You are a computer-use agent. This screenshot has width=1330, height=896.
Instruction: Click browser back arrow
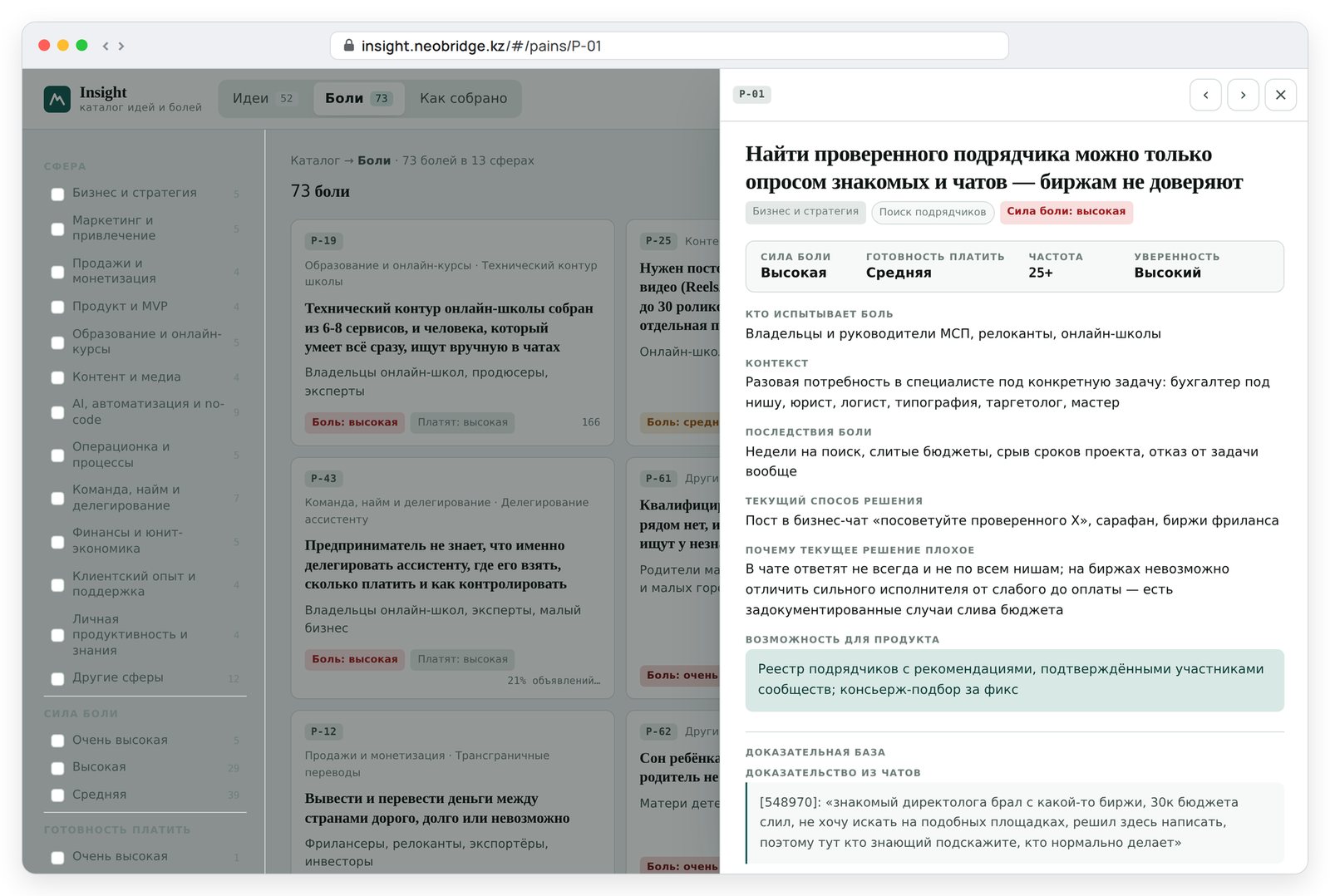(x=106, y=46)
